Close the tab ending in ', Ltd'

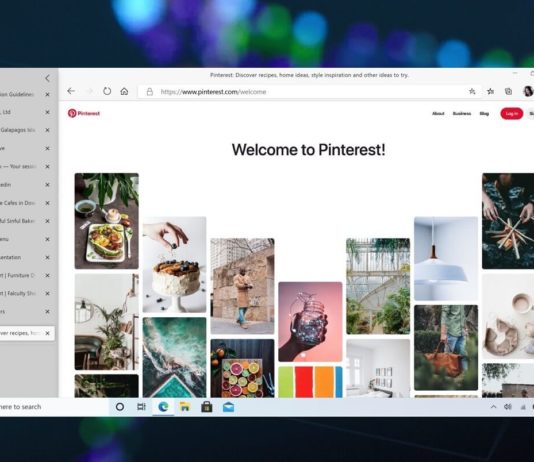tap(47, 112)
